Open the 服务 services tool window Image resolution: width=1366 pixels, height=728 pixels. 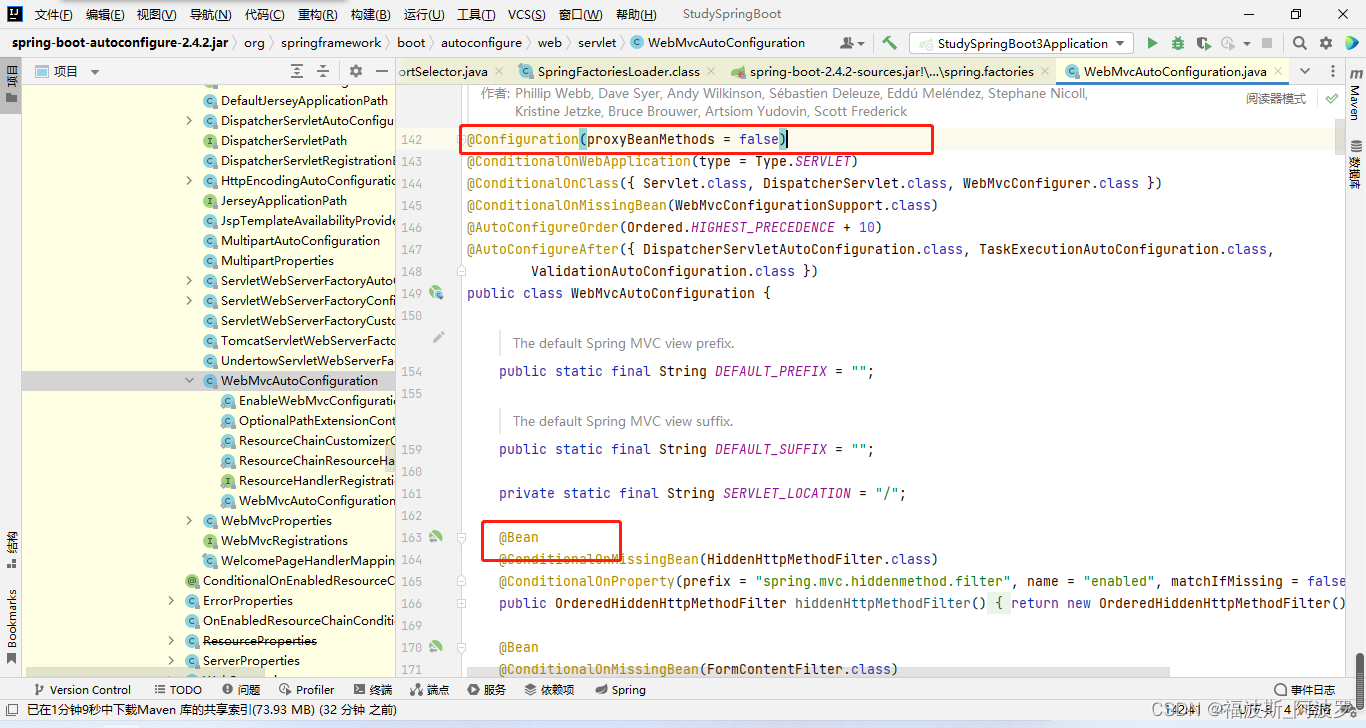(487, 689)
